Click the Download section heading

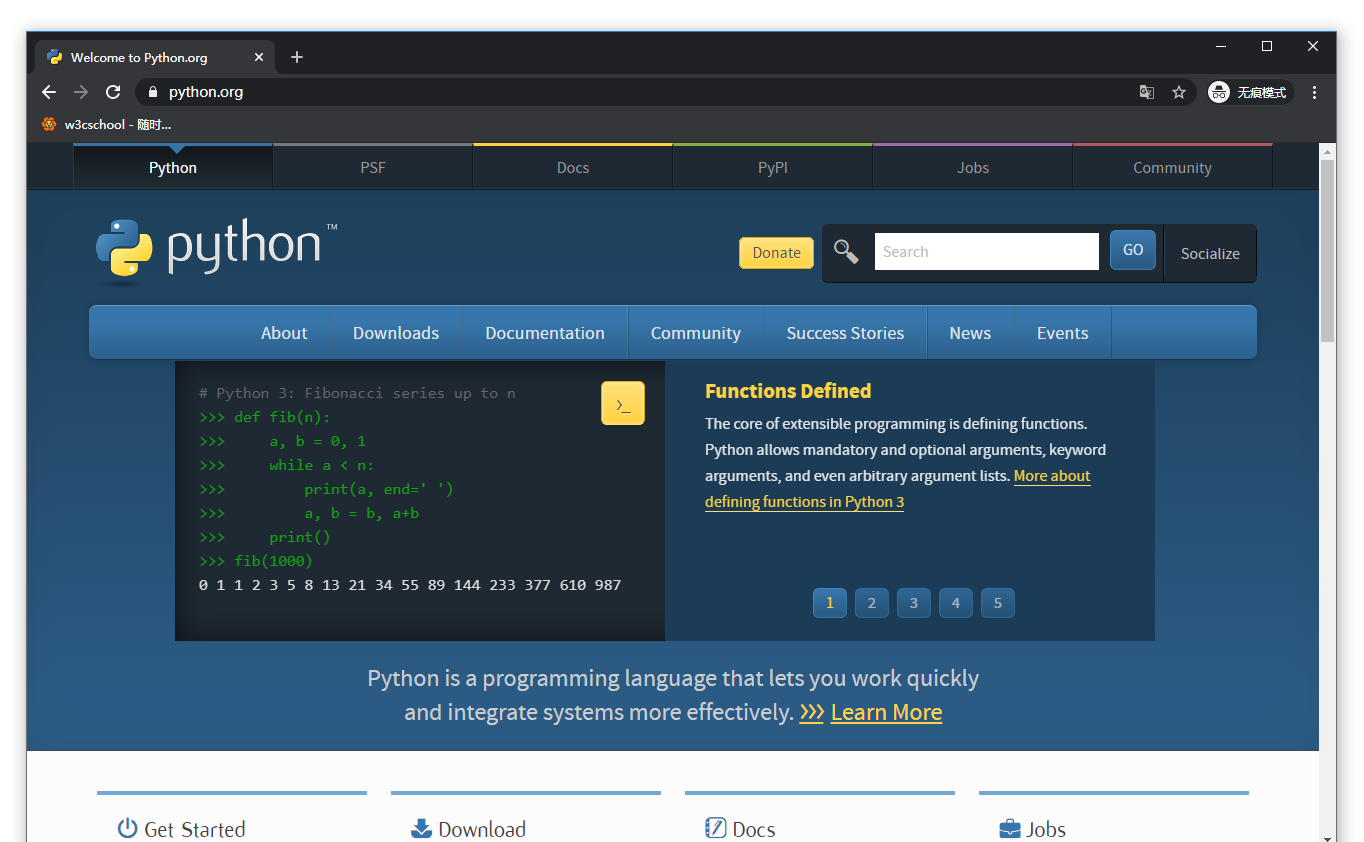(x=482, y=829)
